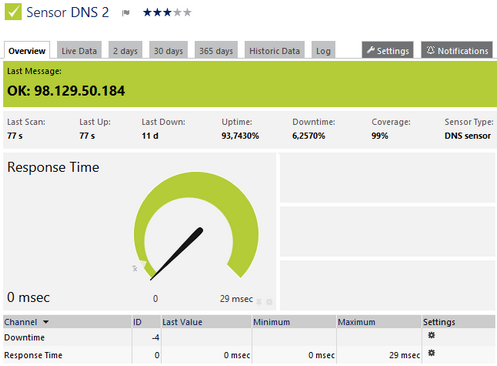Click the Coverage value 99%
This screenshot has width=497, height=366.
pos(380,136)
